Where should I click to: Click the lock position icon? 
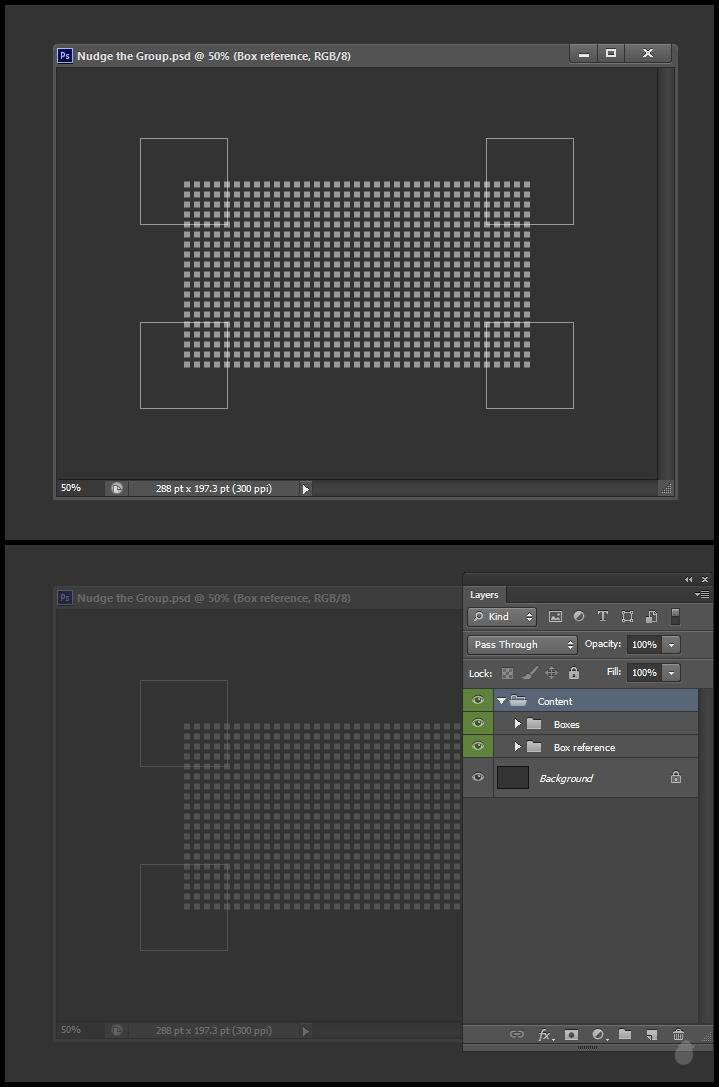click(x=551, y=673)
